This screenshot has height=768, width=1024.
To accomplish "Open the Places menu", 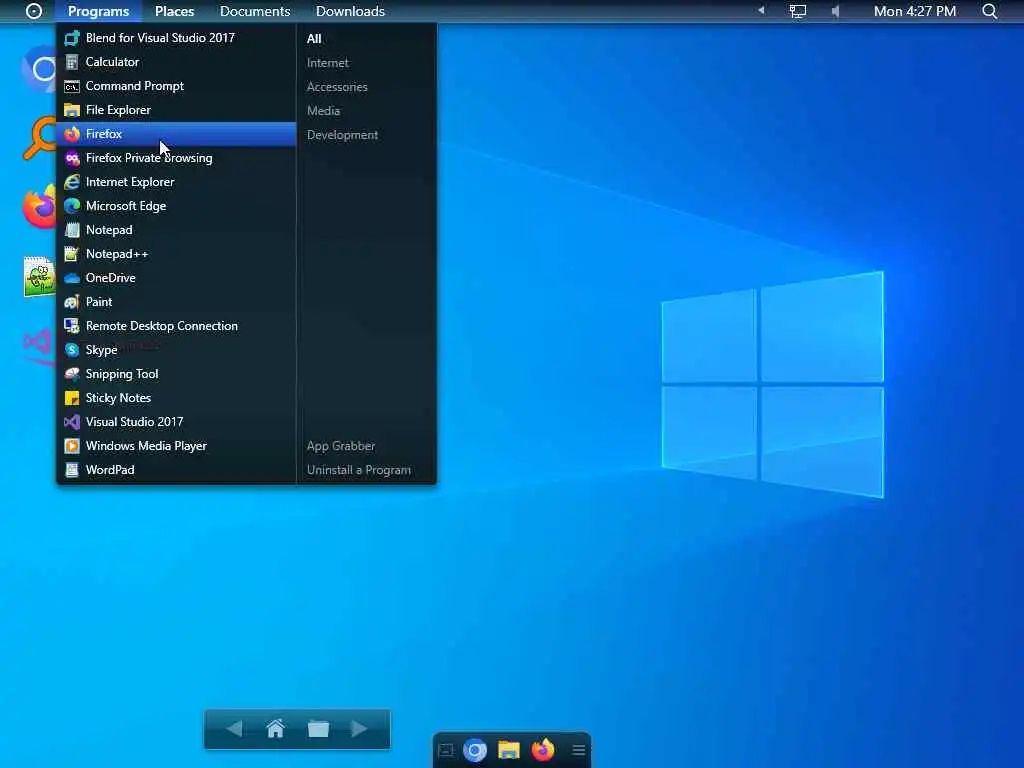I will [x=174, y=11].
